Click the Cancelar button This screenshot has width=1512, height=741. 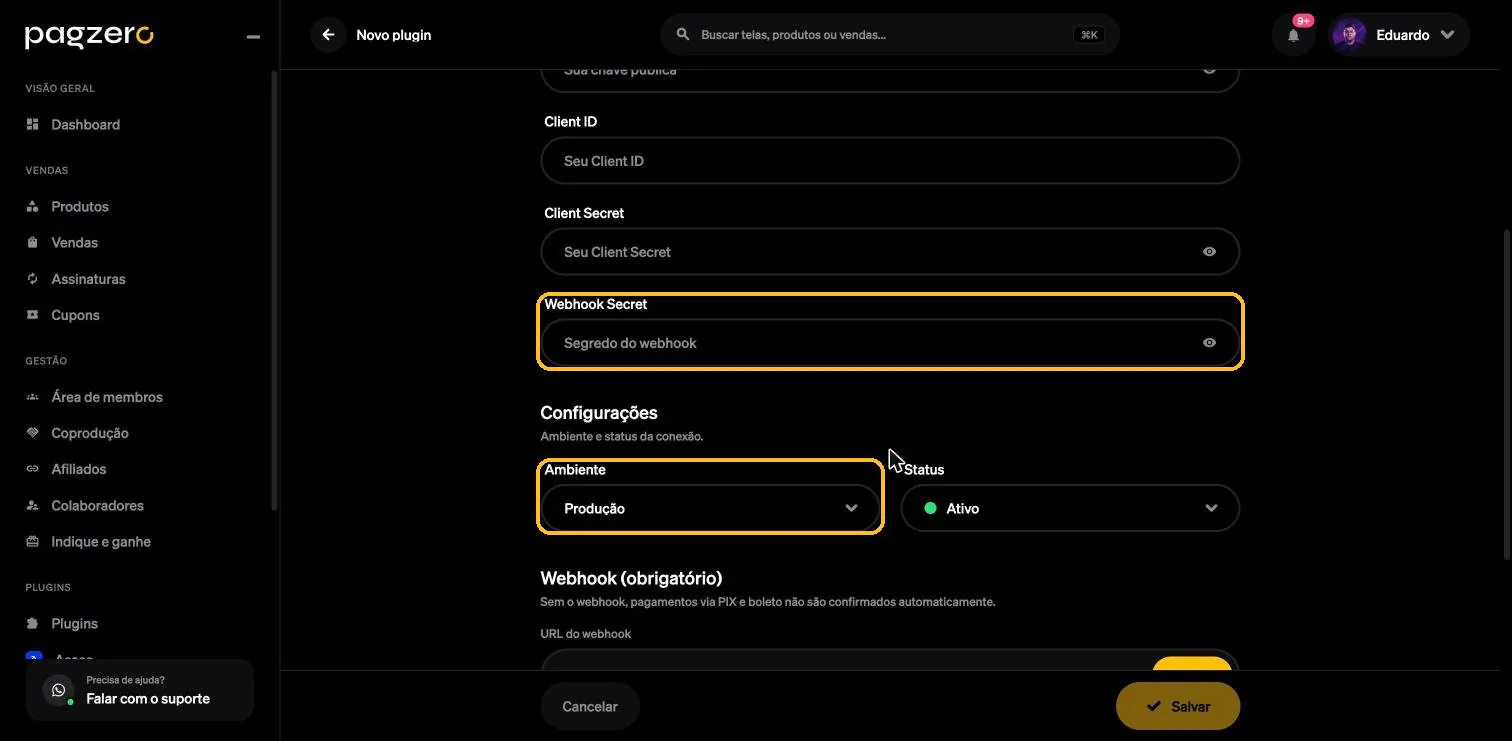point(590,706)
